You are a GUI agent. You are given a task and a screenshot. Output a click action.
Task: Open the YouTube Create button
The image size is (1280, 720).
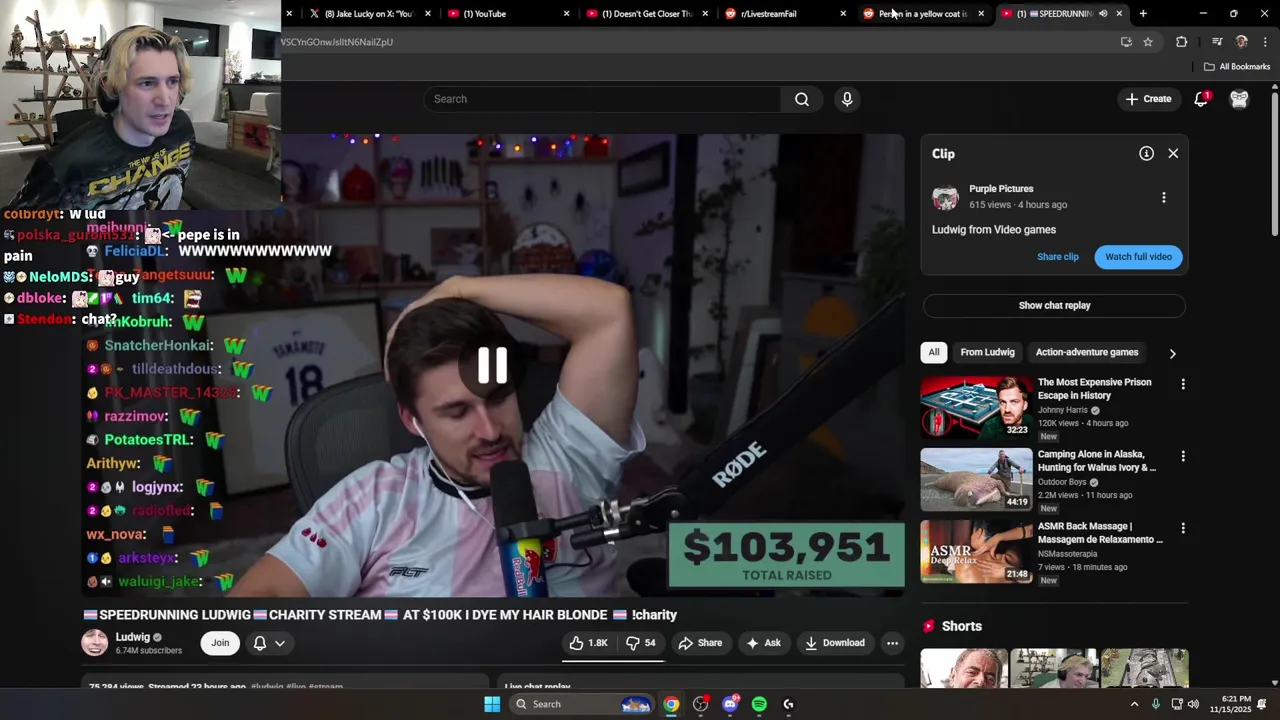point(1148,99)
